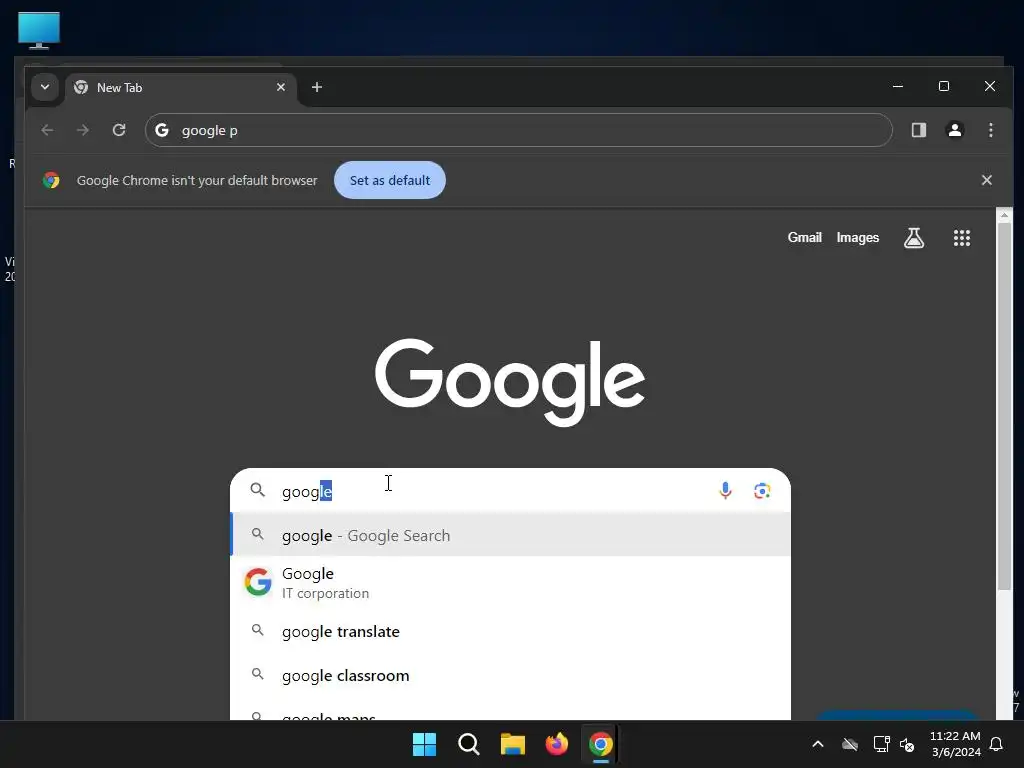Viewport: 1024px width, 768px height.
Task: Click the Set as default button
Action: 390,180
